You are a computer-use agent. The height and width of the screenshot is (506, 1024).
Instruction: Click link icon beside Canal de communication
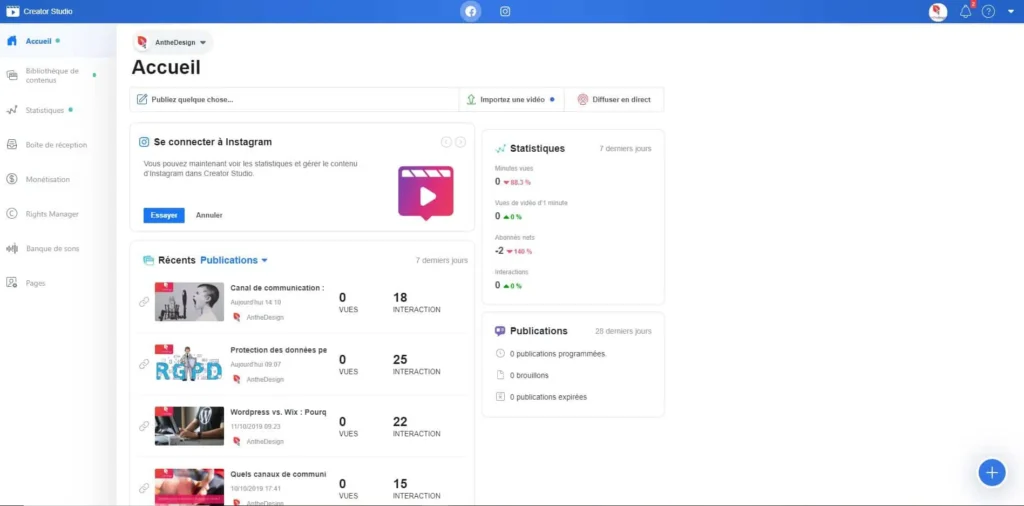144,302
